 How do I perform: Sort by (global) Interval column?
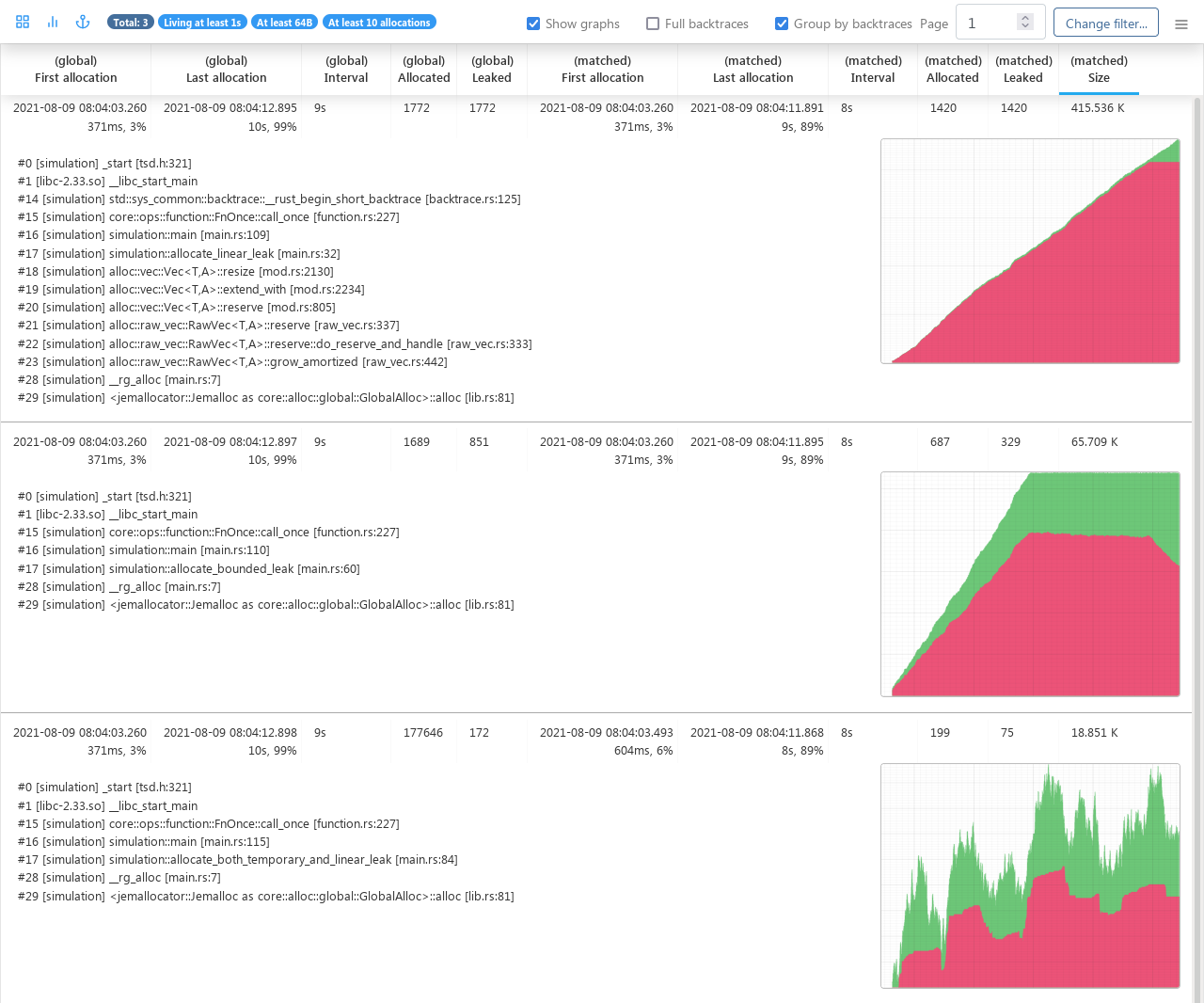tap(346, 69)
